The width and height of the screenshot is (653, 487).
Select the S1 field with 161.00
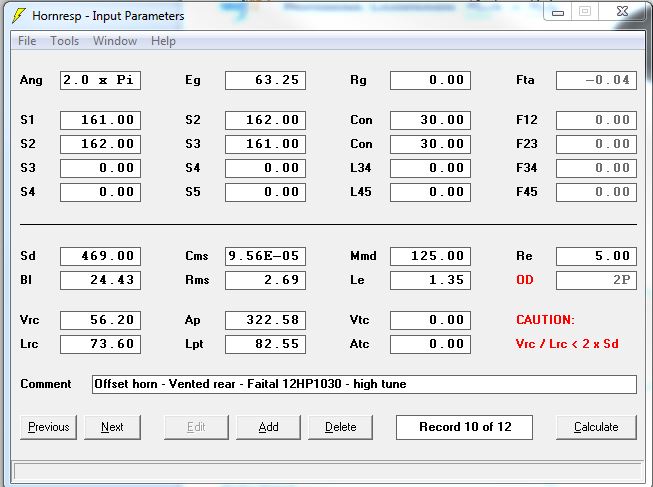tap(100, 120)
